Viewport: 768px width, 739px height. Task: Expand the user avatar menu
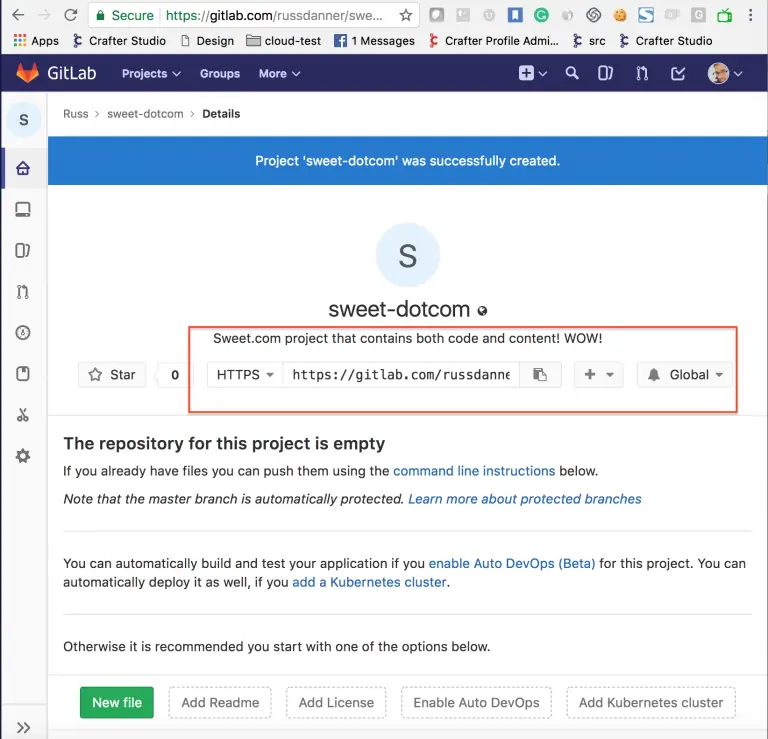point(725,73)
